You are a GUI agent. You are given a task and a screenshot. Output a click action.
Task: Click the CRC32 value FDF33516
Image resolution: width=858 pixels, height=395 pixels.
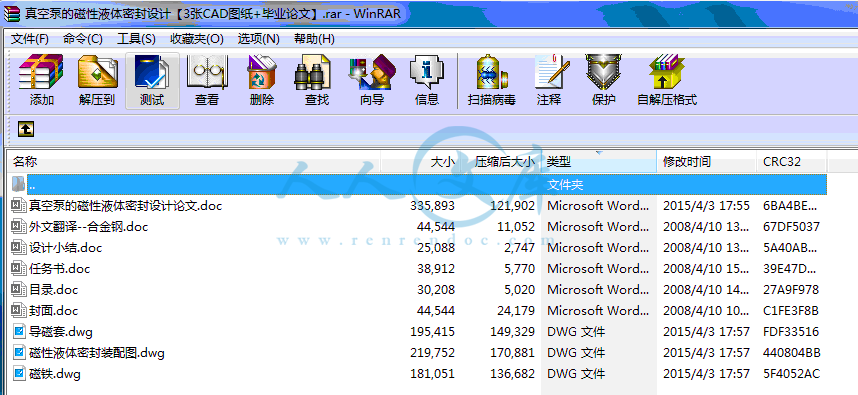(791, 332)
